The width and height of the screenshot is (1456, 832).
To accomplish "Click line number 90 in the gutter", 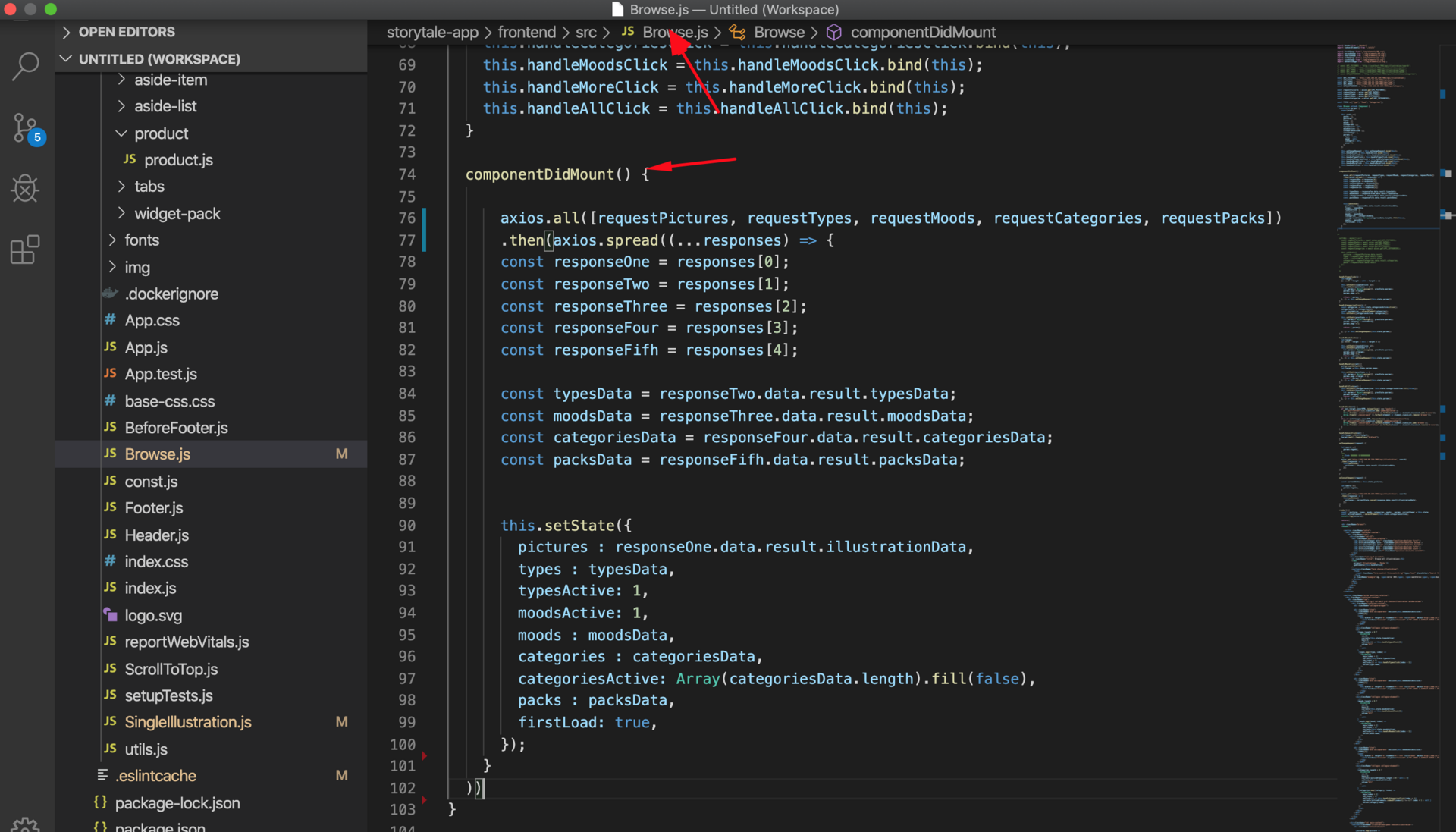I will coord(406,526).
